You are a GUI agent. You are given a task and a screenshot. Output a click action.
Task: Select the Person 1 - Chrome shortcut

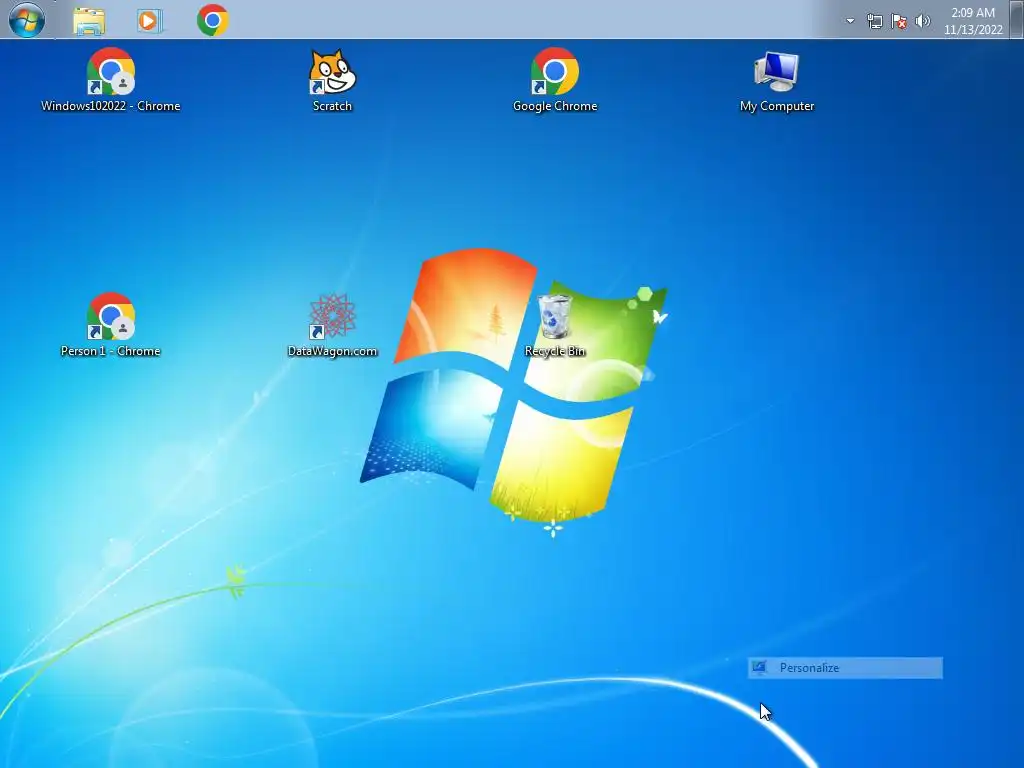(110, 325)
